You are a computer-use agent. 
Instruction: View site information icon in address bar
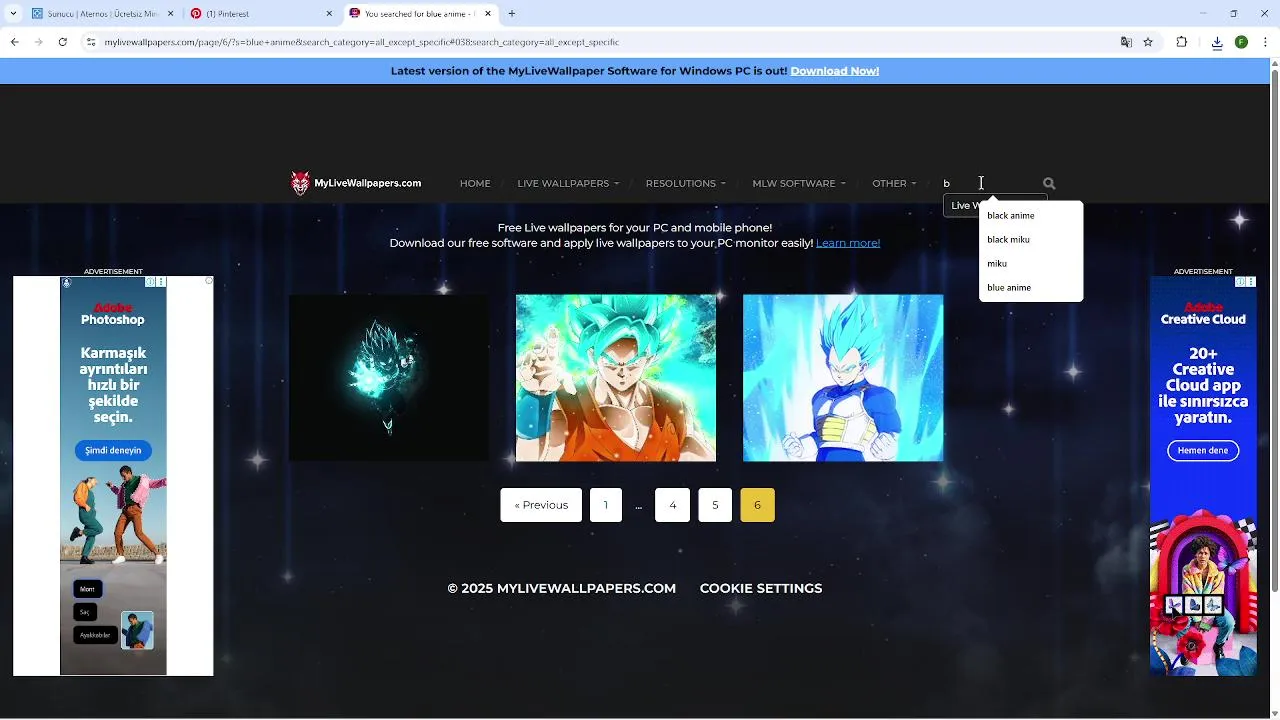point(90,42)
